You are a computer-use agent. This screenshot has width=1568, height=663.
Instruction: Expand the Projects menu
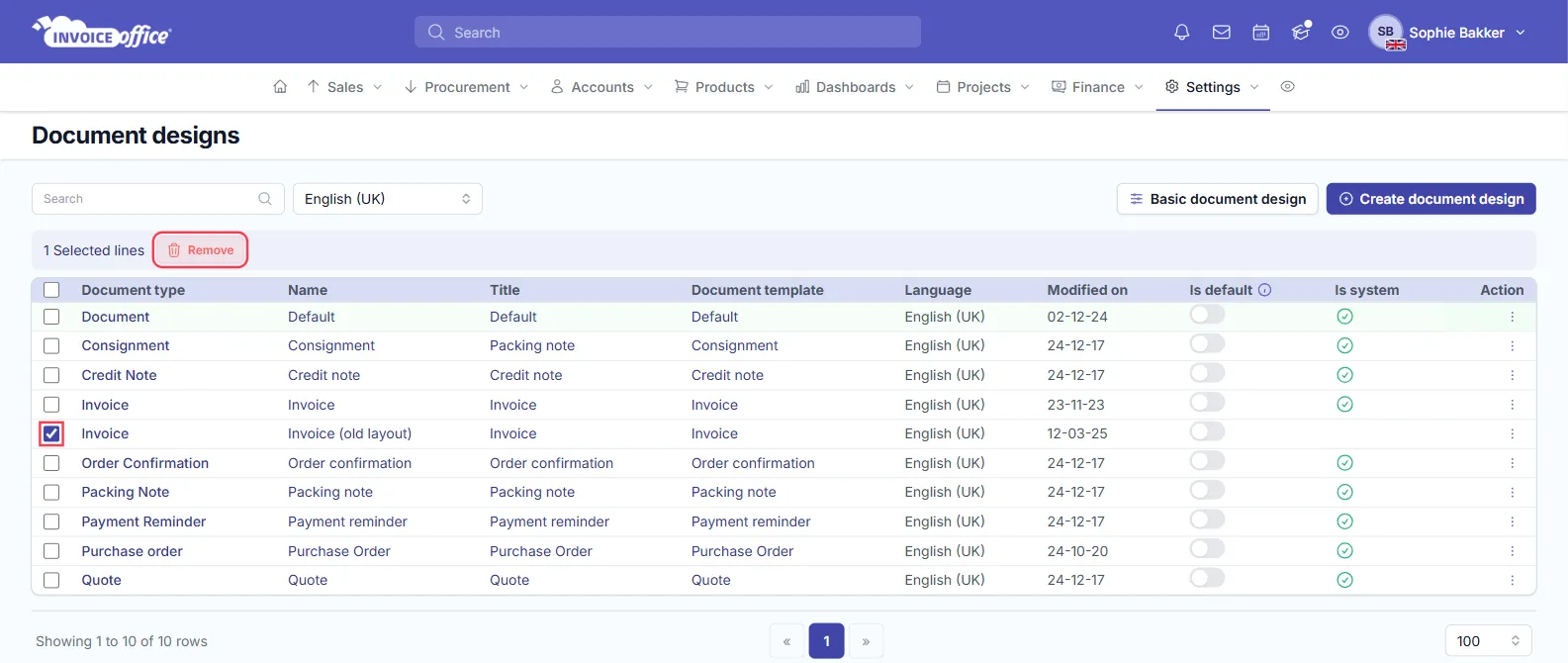[983, 87]
